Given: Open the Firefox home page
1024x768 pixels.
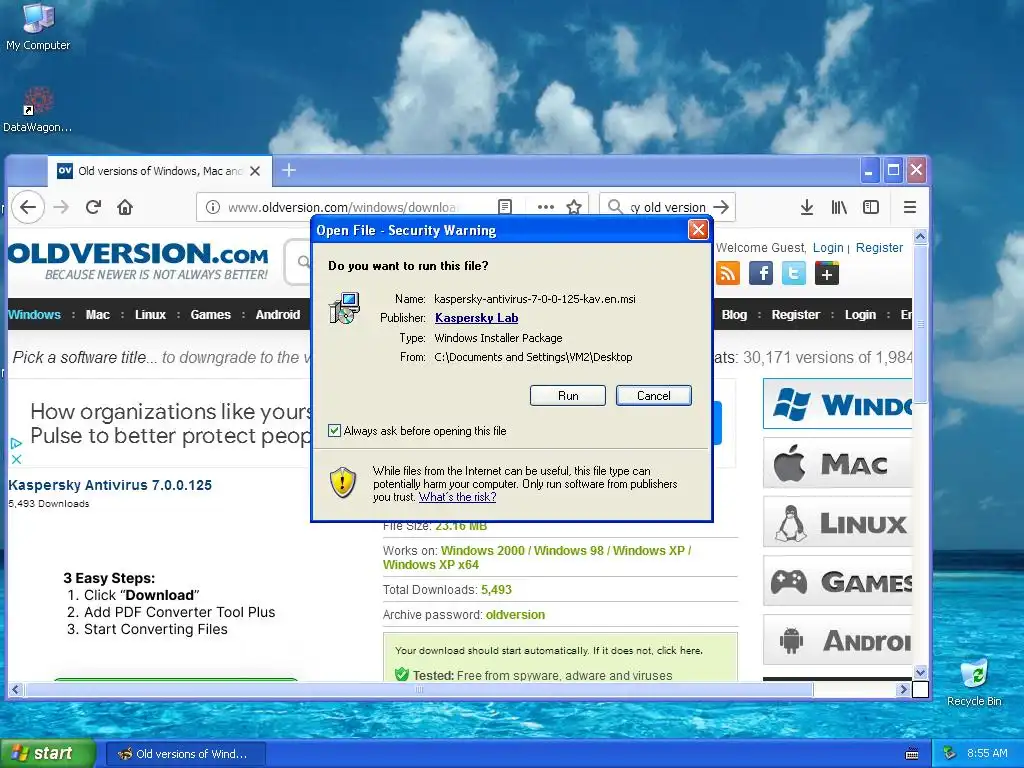Looking at the screenshot, I should pos(125,207).
